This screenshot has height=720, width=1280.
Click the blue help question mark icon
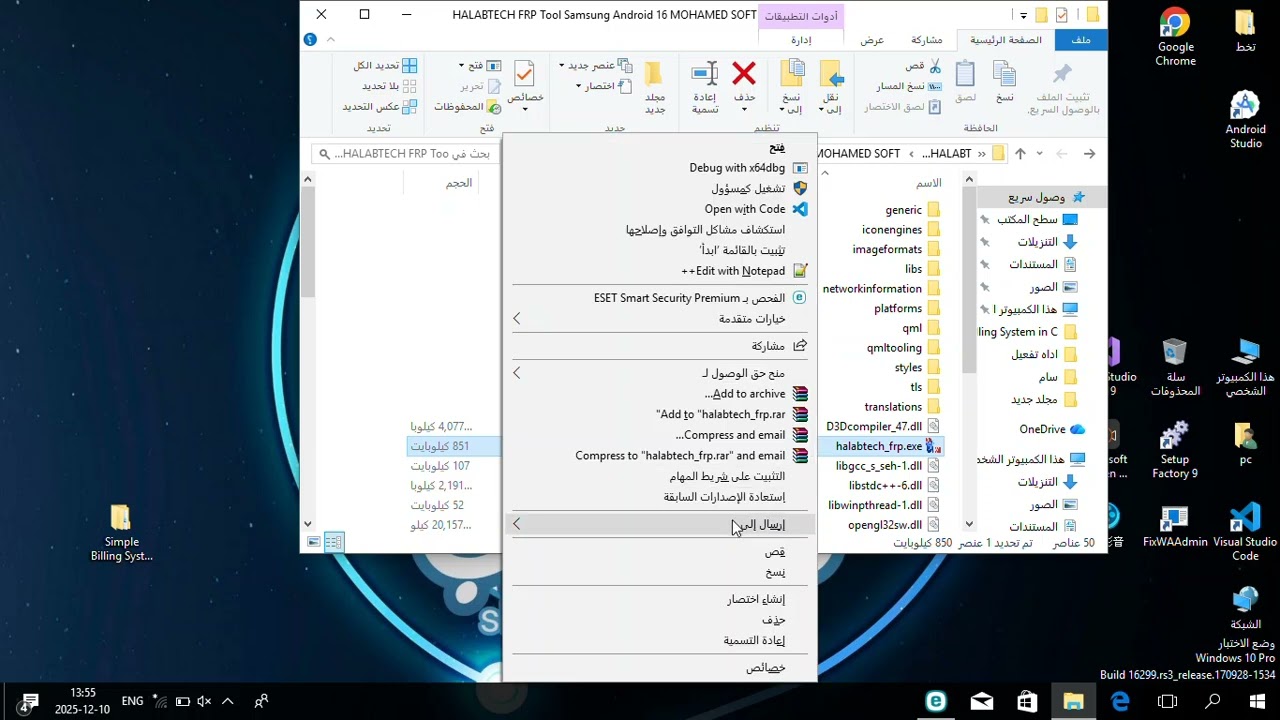tap(310, 40)
